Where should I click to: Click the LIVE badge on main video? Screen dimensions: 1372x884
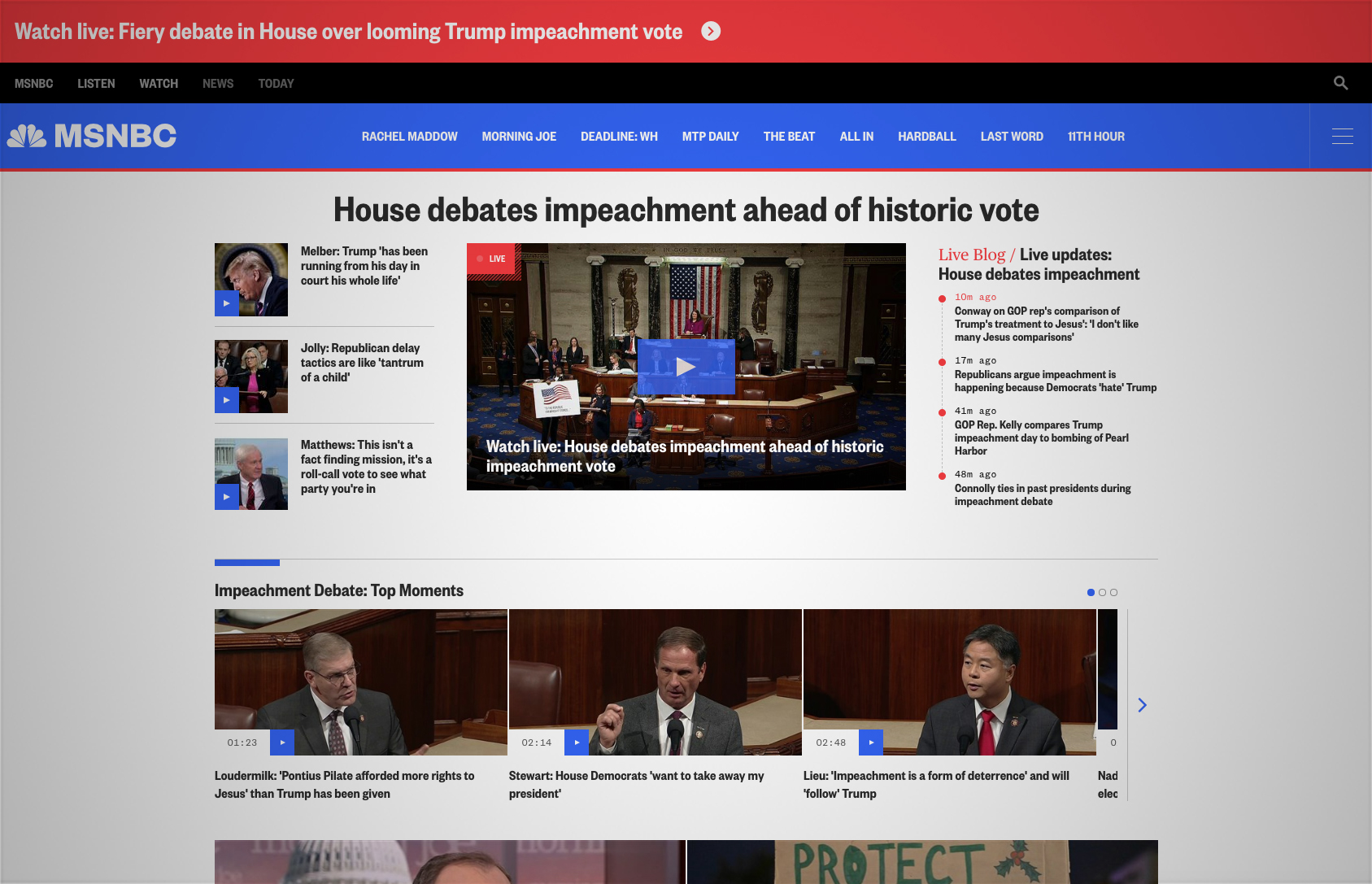click(x=492, y=259)
